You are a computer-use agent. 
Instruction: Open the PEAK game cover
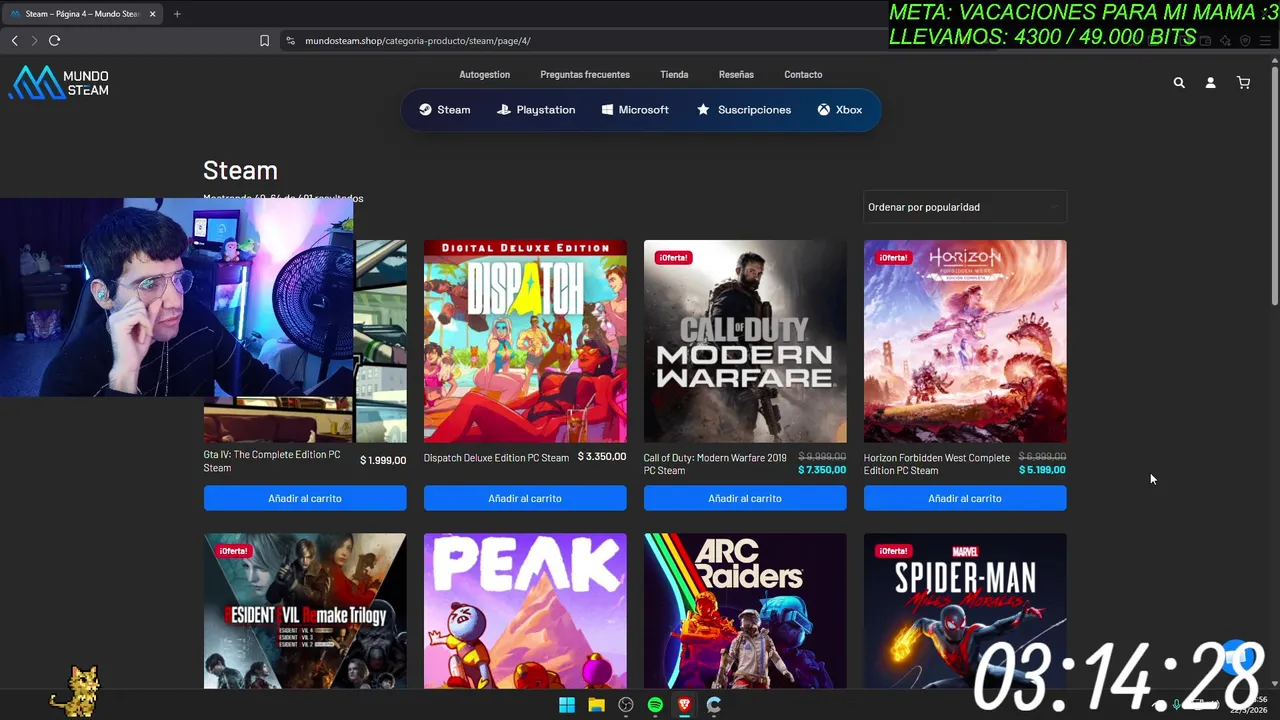pos(525,611)
